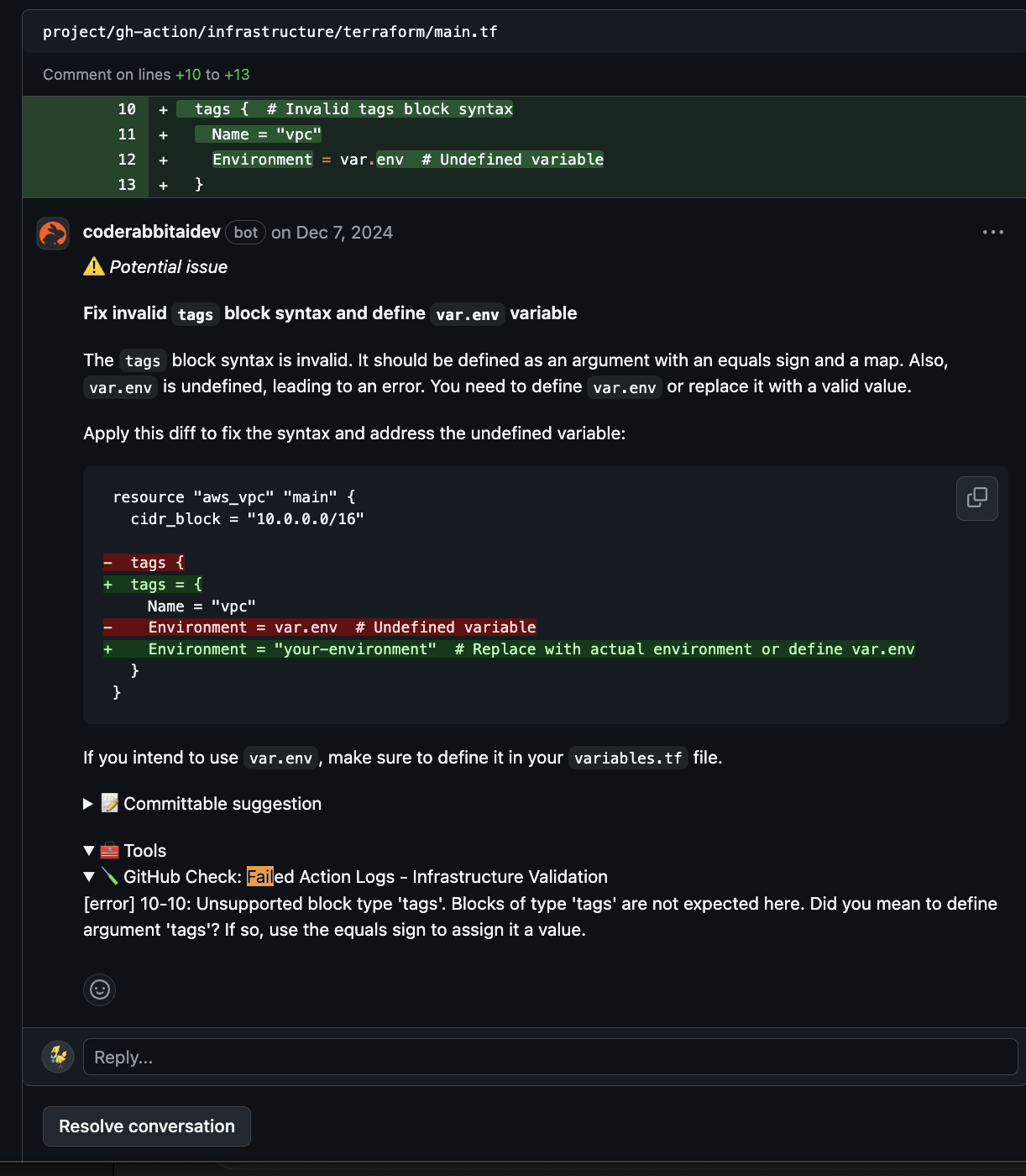Expand the Committable suggestion section
This screenshot has width=1026, height=1176.
click(87, 804)
